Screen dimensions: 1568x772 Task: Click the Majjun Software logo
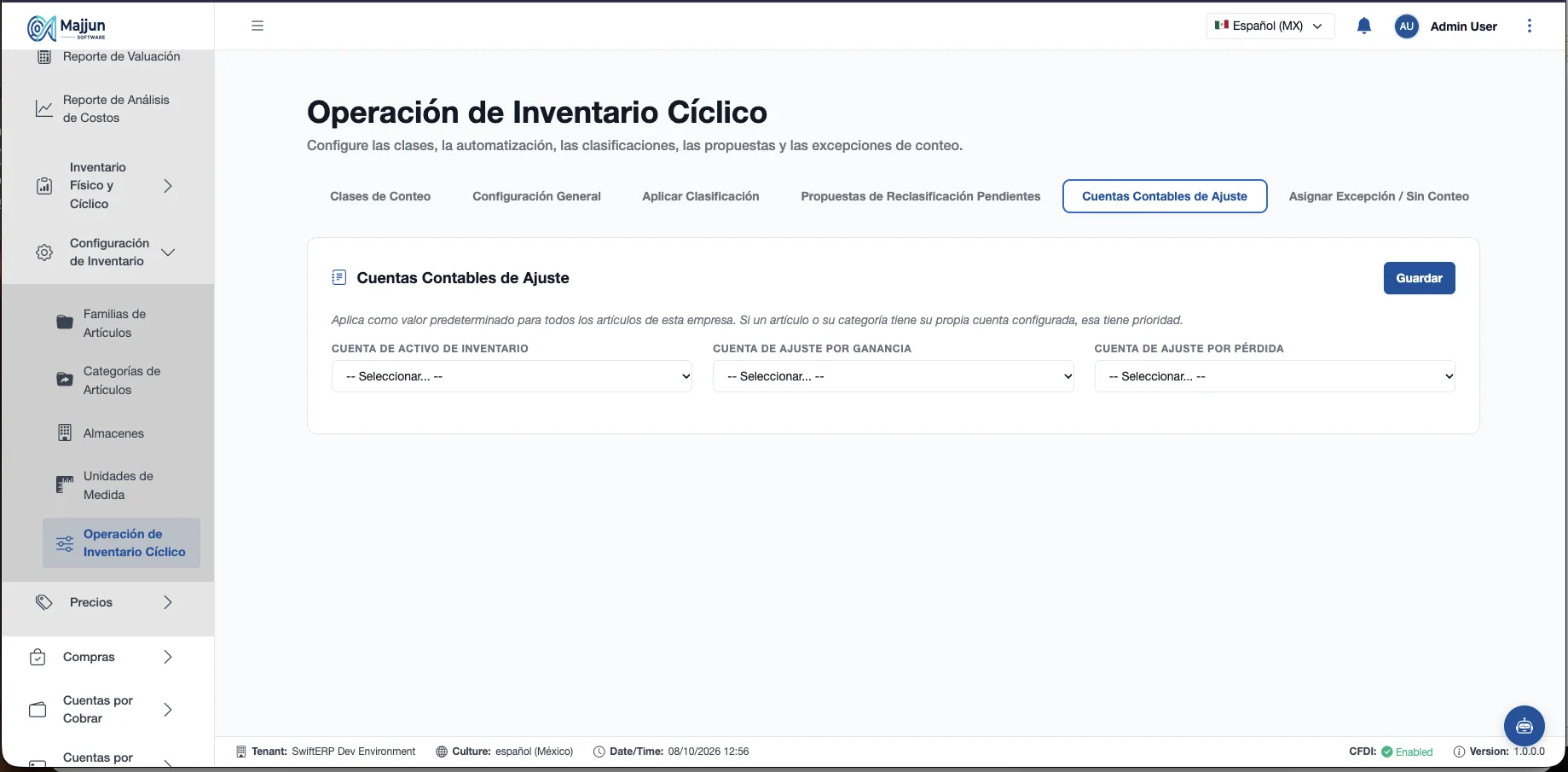[67, 27]
